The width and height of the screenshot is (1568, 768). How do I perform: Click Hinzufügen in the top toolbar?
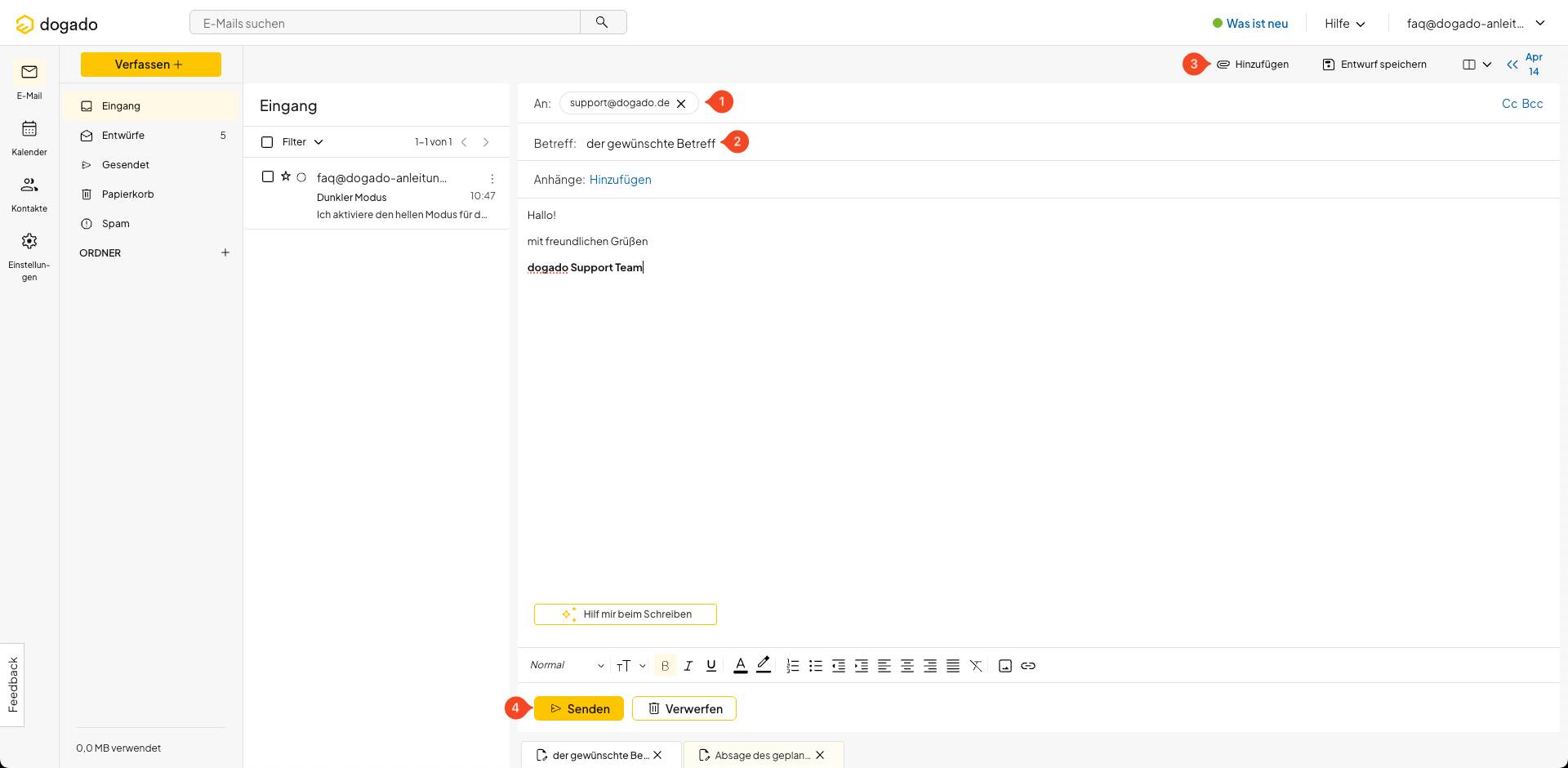1253,65
